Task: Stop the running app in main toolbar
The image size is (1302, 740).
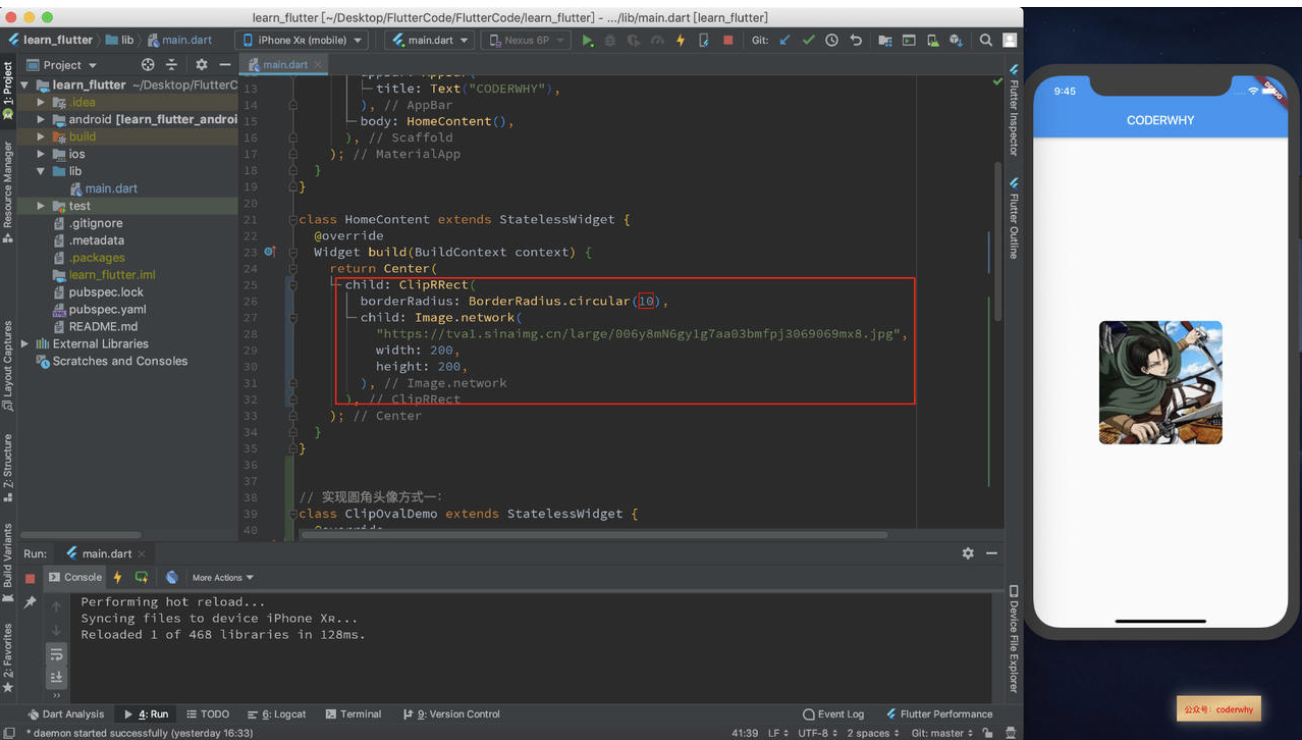Action: [728, 40]
